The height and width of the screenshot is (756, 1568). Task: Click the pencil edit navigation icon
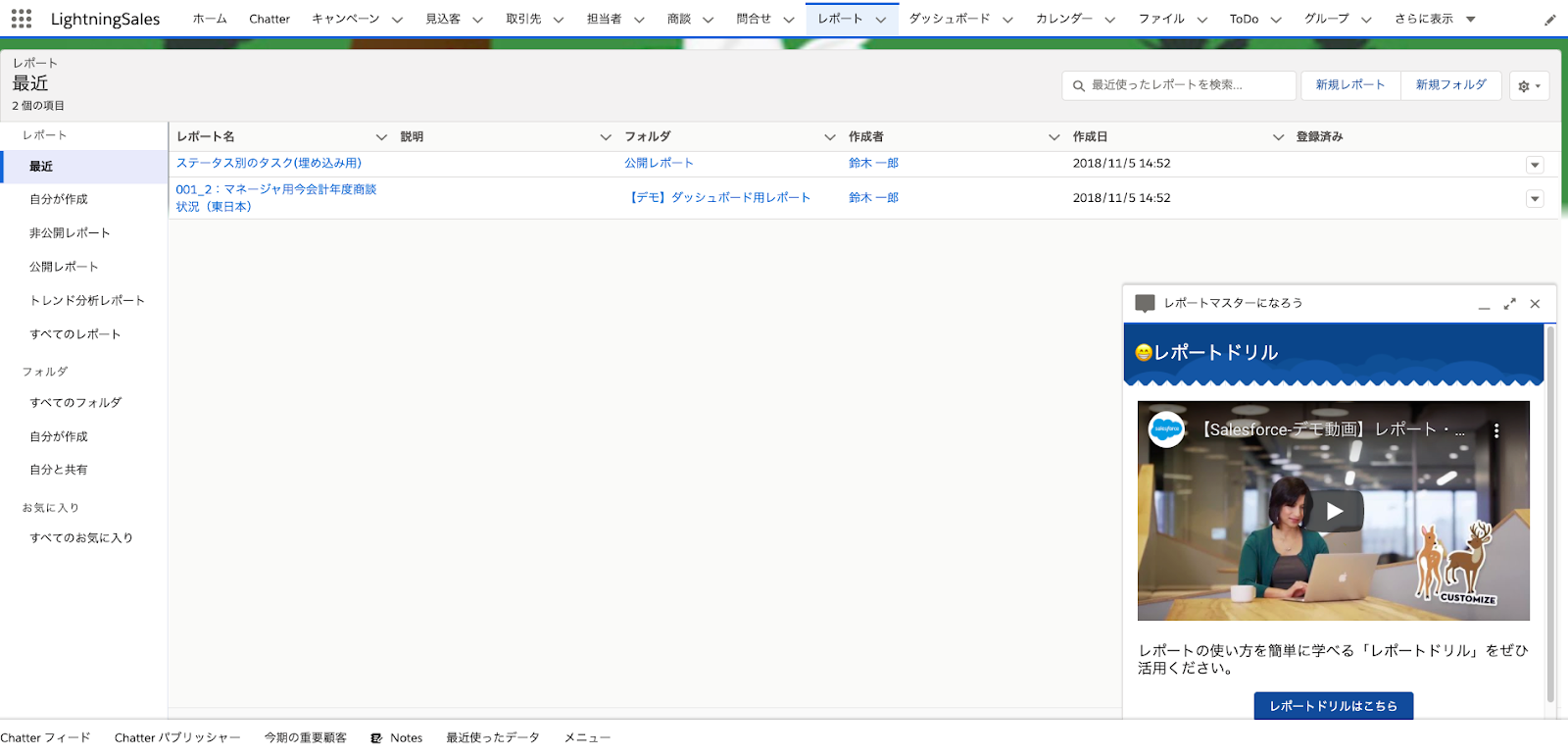(1550, 20)
